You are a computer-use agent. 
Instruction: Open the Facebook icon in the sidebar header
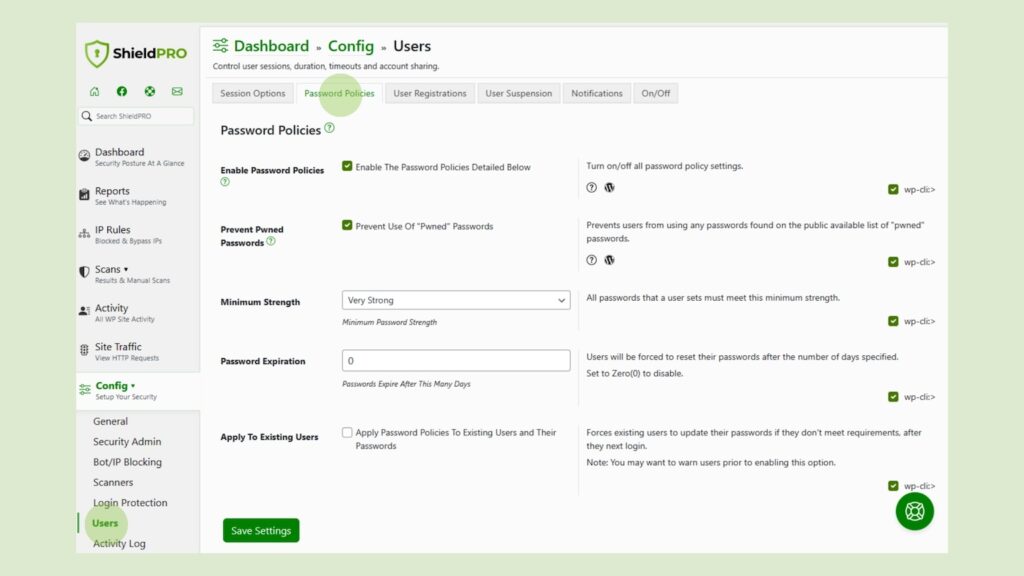coord(122,91)
